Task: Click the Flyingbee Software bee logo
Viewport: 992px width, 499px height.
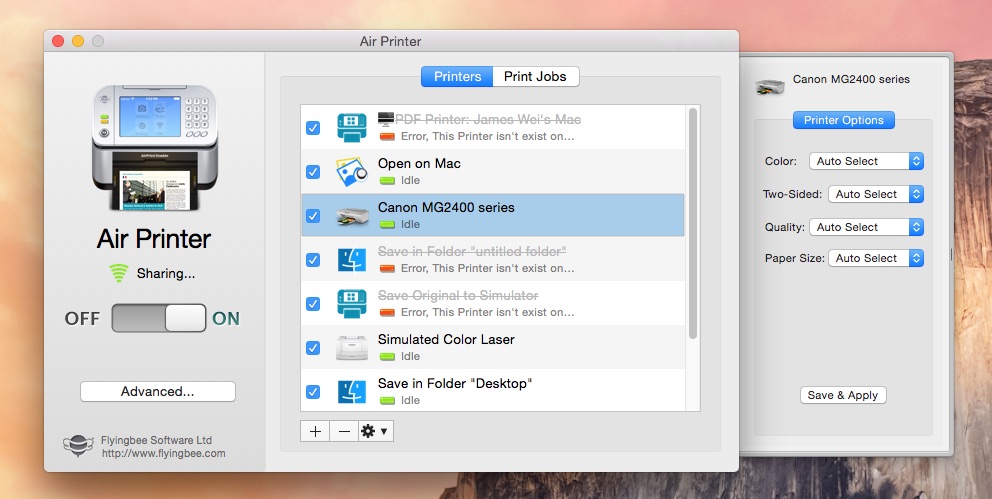Action: 78,446
